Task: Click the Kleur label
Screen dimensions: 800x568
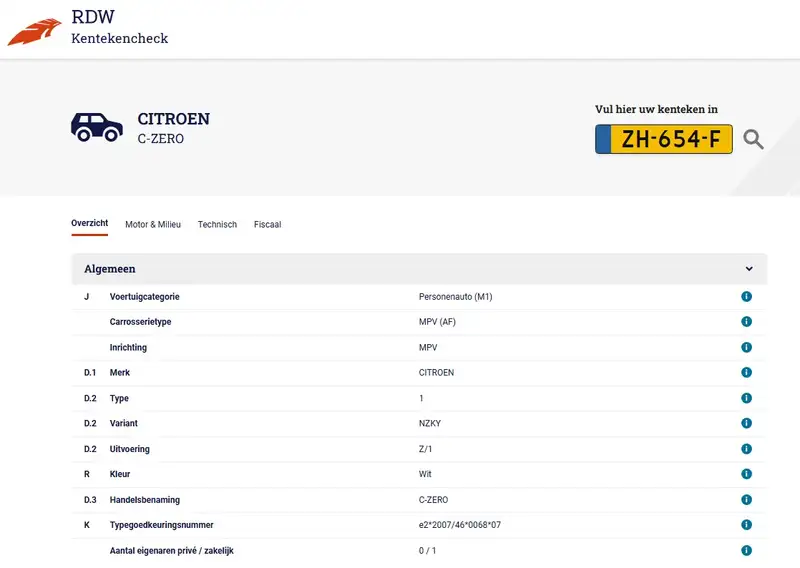Action: point(120,474)
